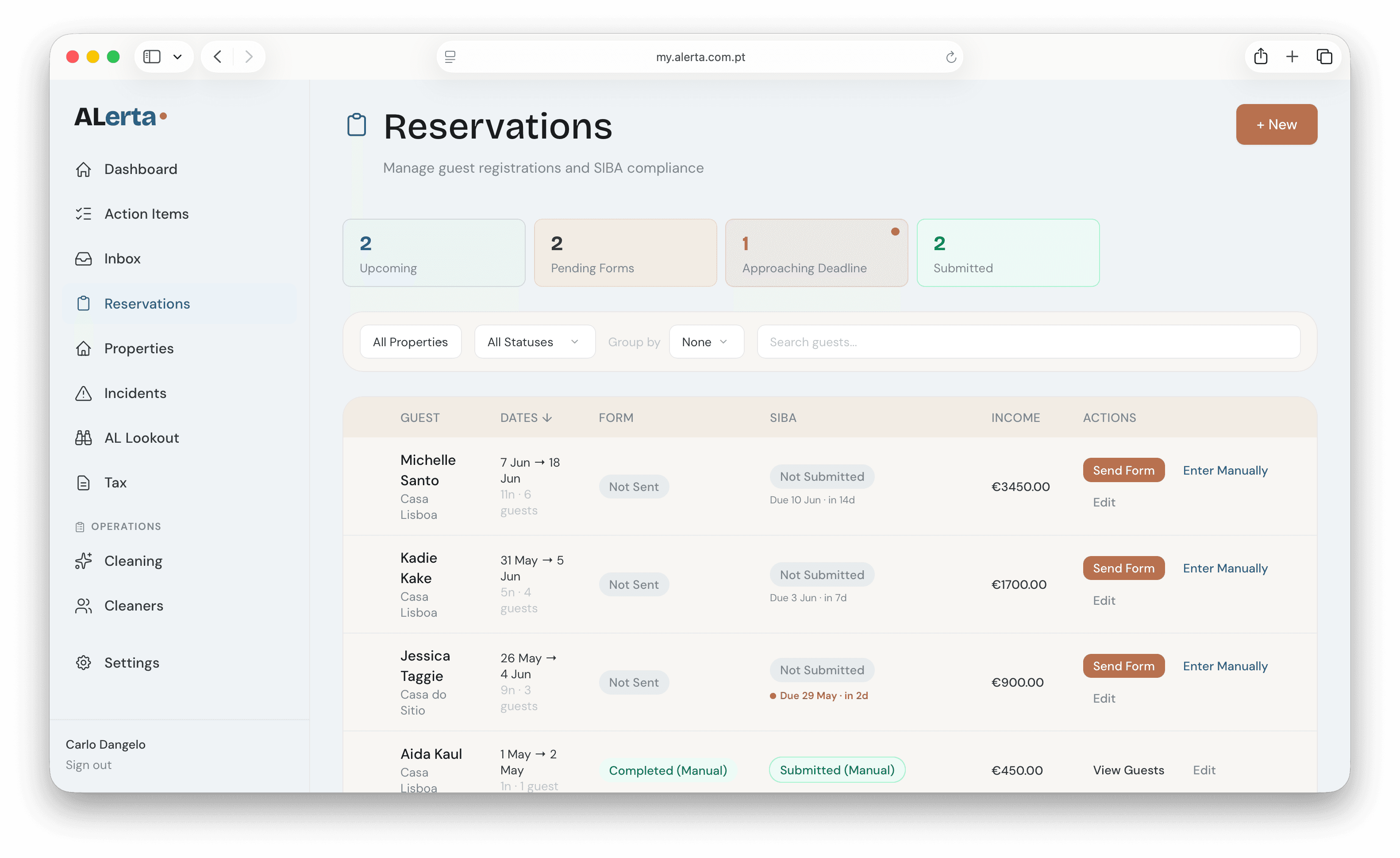Show tab overview icon in browser
This screenshot has height=858, width=1400.
point(1324,57)
